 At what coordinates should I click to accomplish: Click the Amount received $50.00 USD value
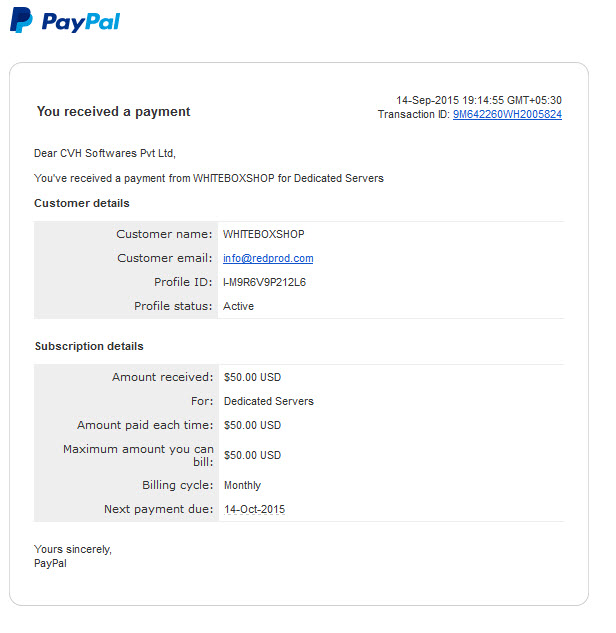coord(252,377)
